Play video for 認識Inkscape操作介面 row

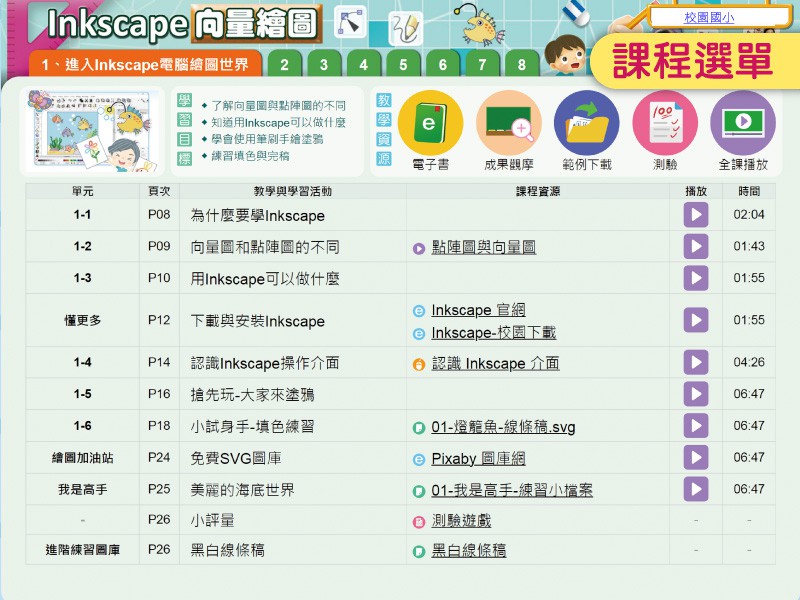coord(696,363)
